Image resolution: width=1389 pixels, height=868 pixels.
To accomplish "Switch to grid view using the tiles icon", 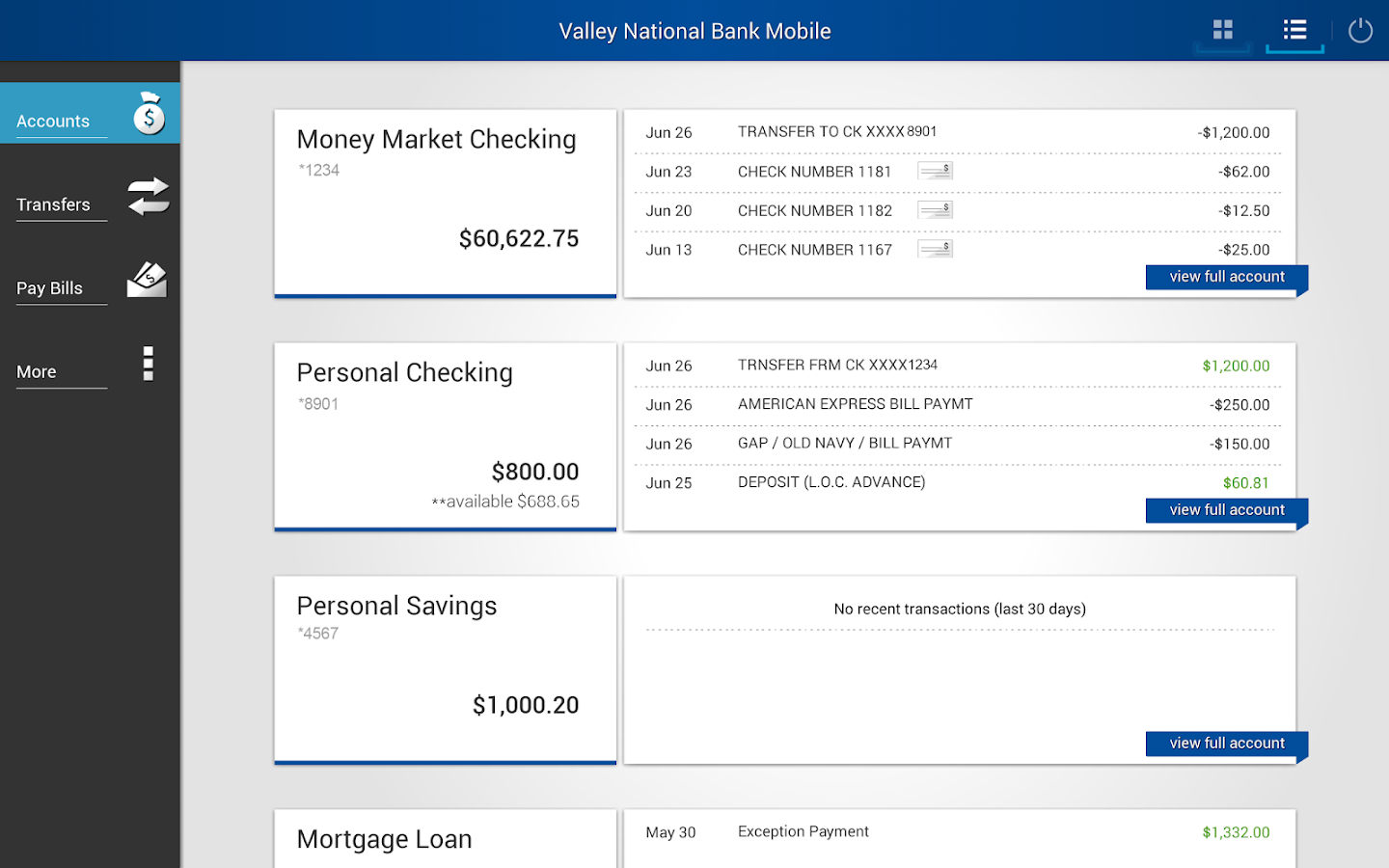I will (1222, 30).
